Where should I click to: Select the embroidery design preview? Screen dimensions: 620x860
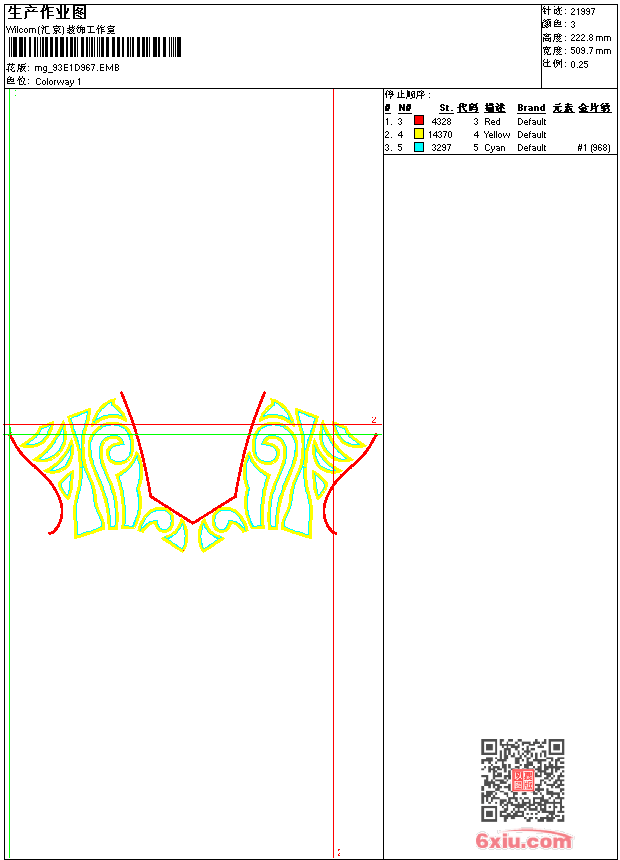pyautogui.click(x=193, y=472)
